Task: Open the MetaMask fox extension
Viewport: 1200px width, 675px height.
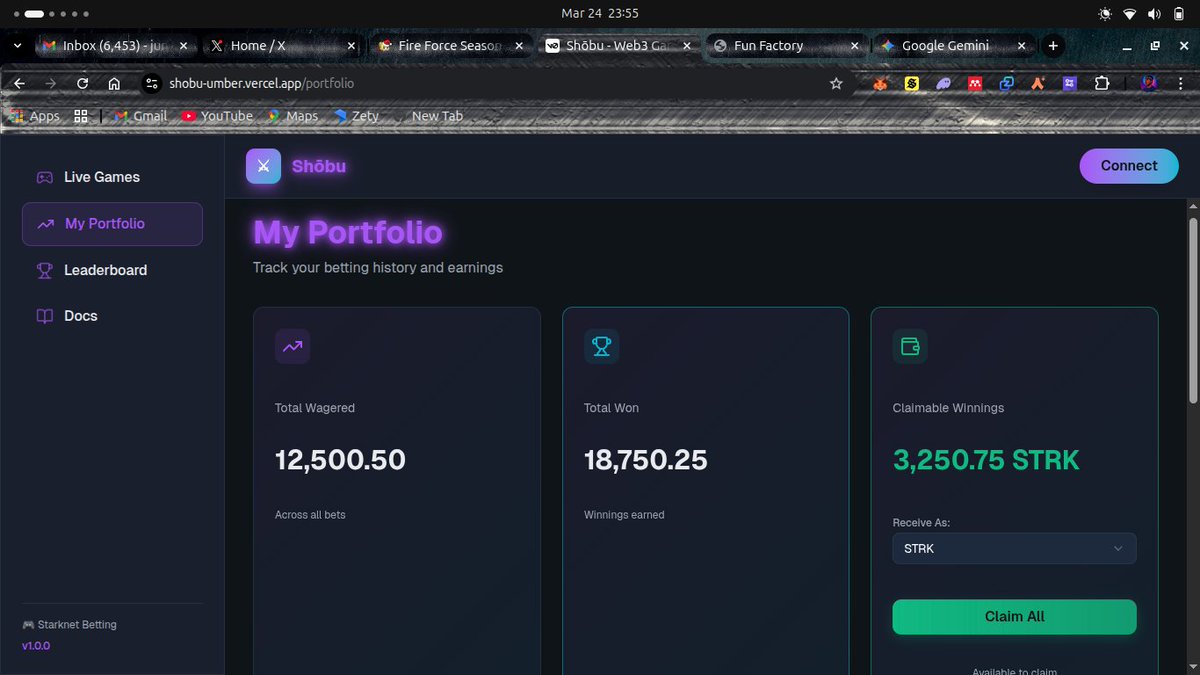Action: click(881, 84)
